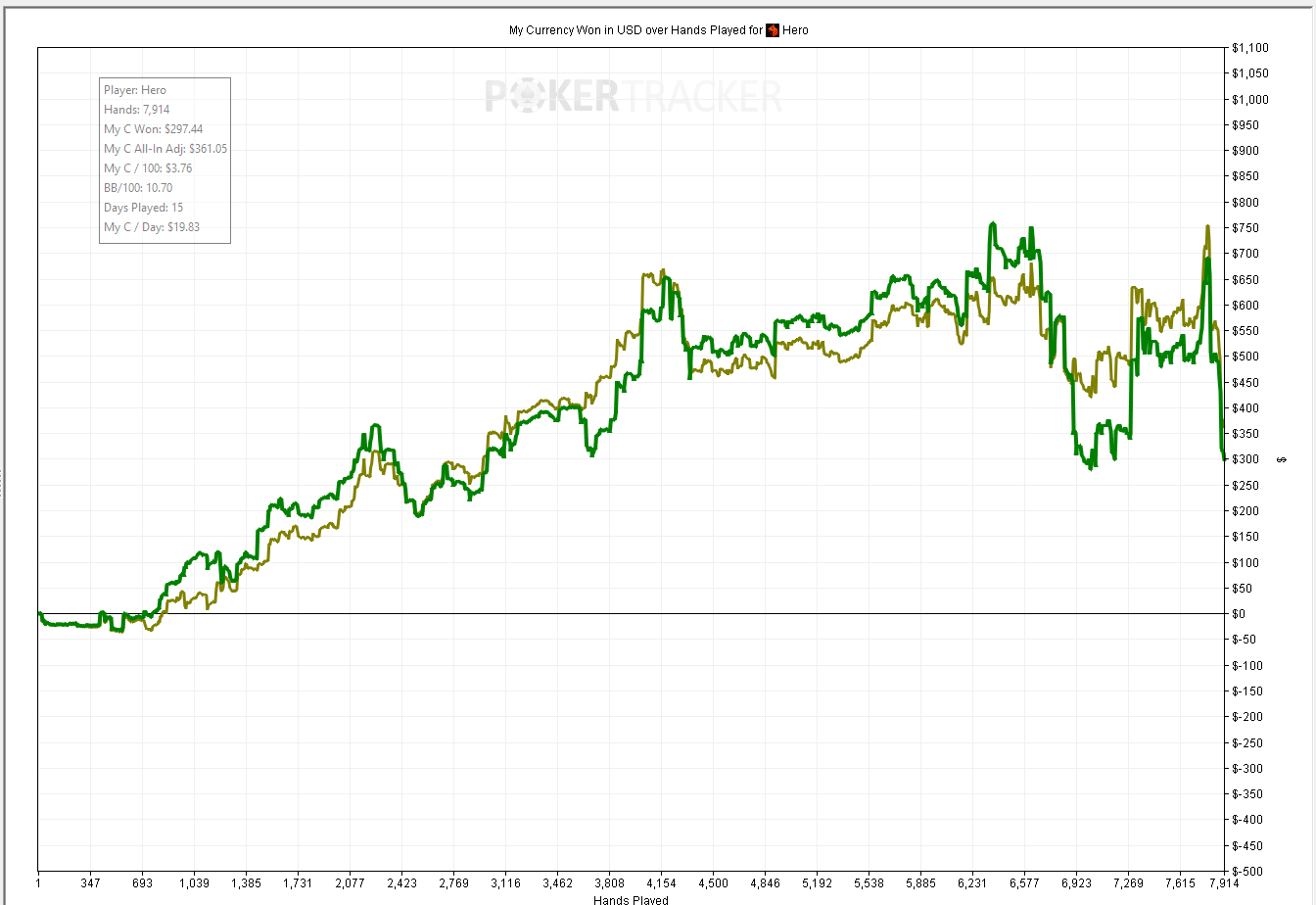
Task: Click 'Days Played: 15' stat line
Action: tap(143, 208)
